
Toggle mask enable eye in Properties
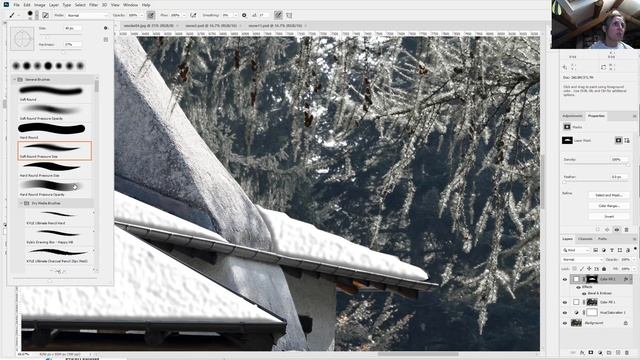pos(617,229)
